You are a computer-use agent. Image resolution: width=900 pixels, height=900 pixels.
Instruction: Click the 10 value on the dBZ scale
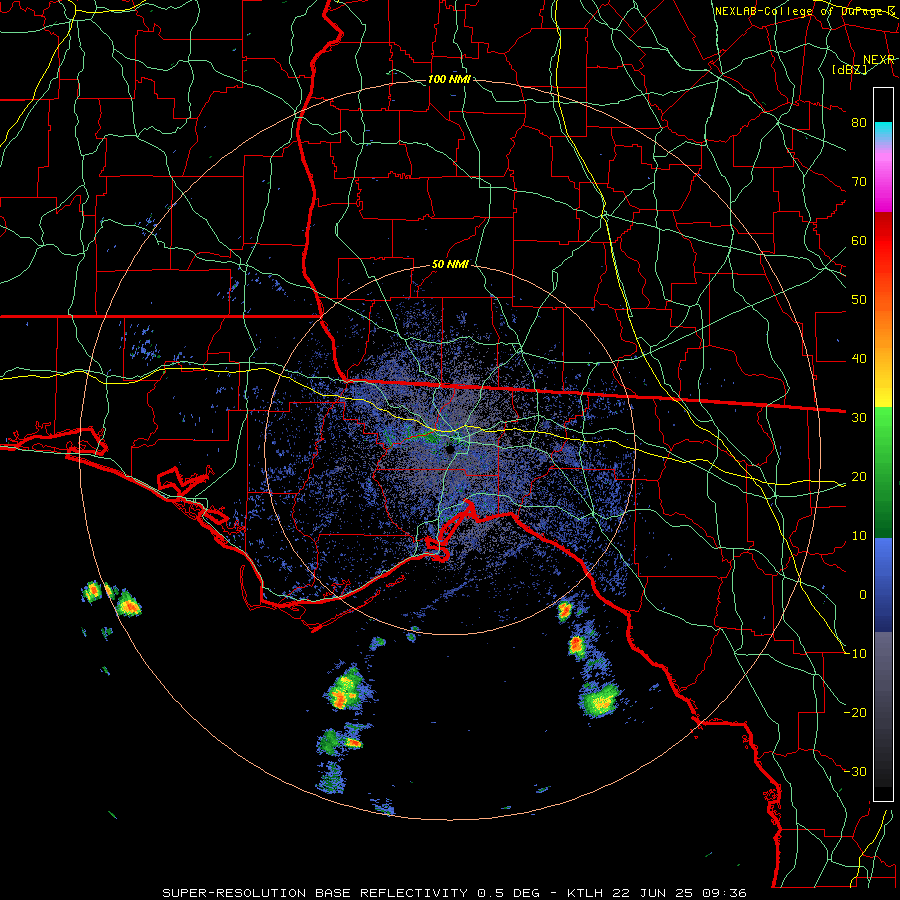point(859,536)
